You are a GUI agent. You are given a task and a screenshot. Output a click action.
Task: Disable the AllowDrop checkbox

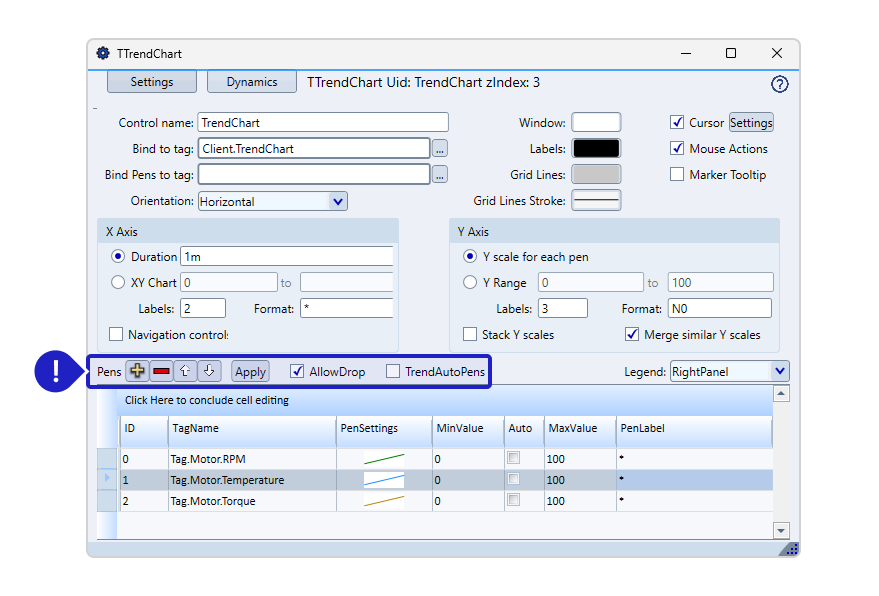pyautogui.click(x=297, y=372)
